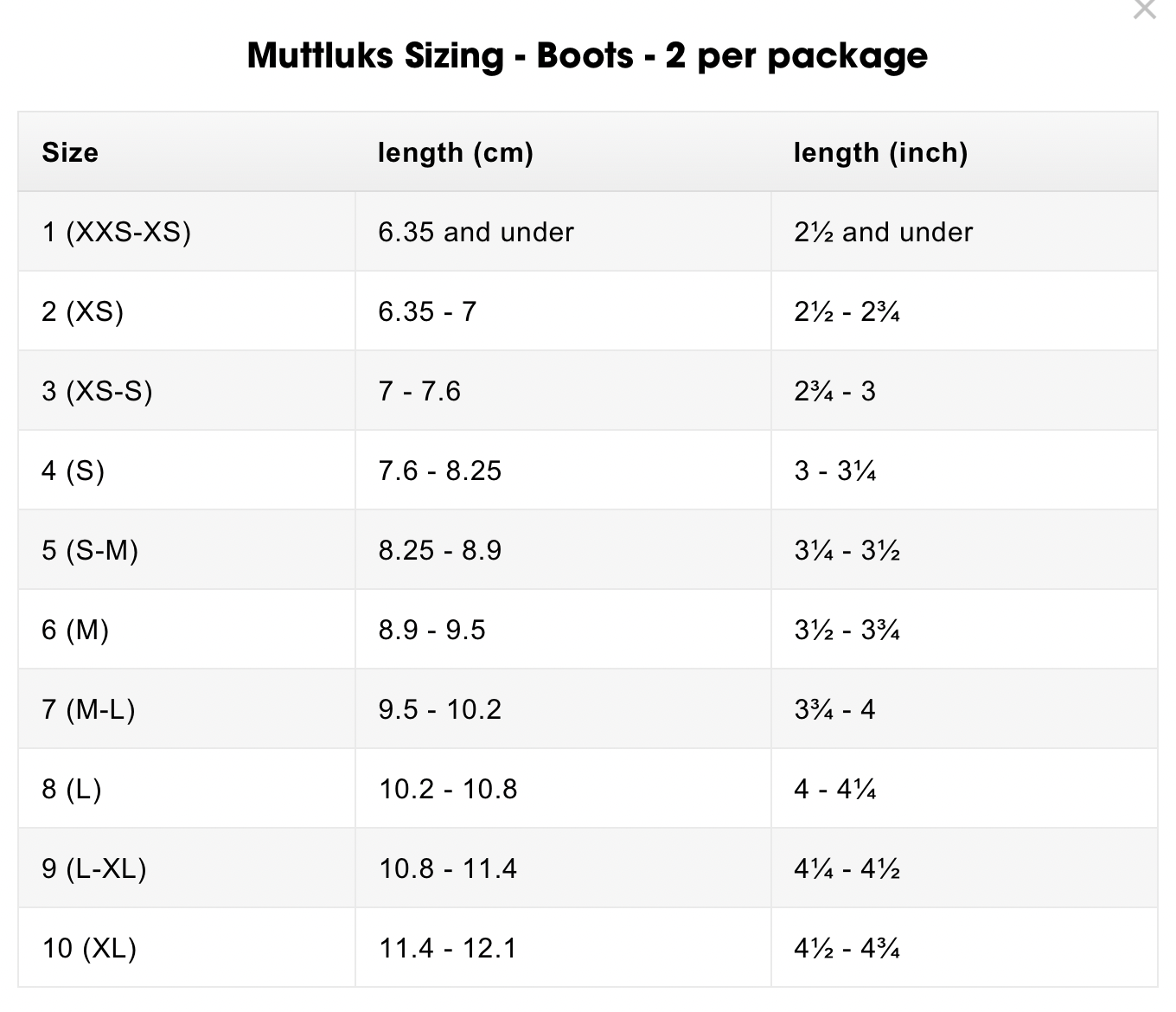Select the 10 (XL) size cell
This screenshot has width=1176, height=1012.
click(90, 948)
